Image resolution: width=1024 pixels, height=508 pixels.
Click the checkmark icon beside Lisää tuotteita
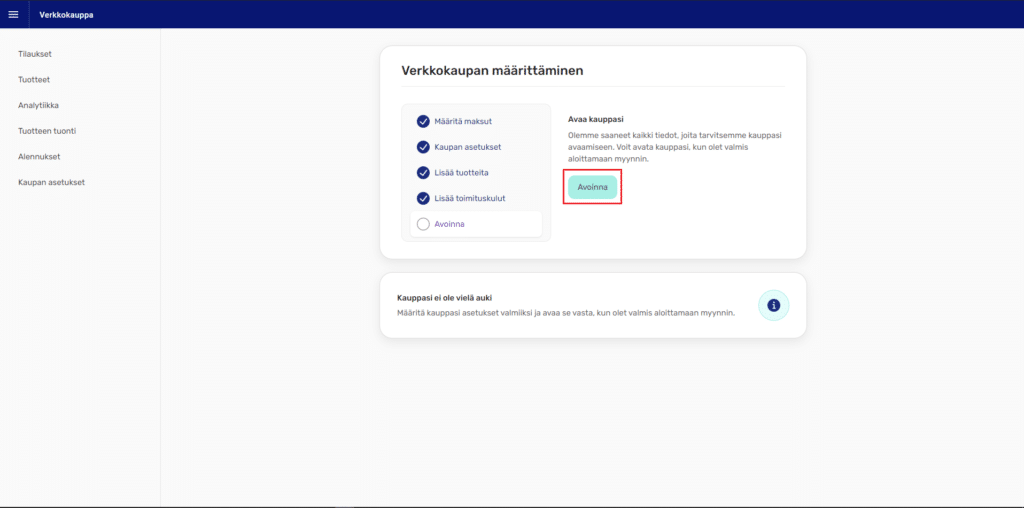tap(423, 173)
